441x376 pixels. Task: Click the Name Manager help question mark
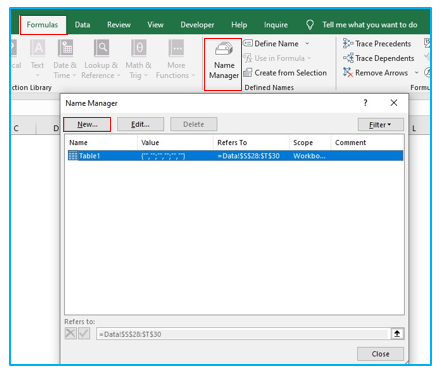click(x=365, y=103)
